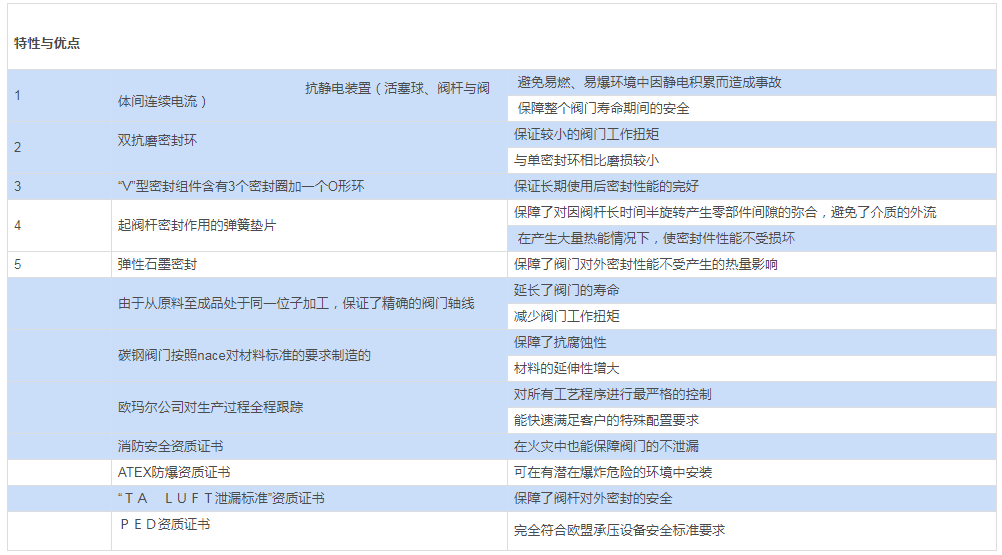
Task: Select the ATEX防爆资质证书 cell
Action: pyautogui.click(x=174, y=472)
